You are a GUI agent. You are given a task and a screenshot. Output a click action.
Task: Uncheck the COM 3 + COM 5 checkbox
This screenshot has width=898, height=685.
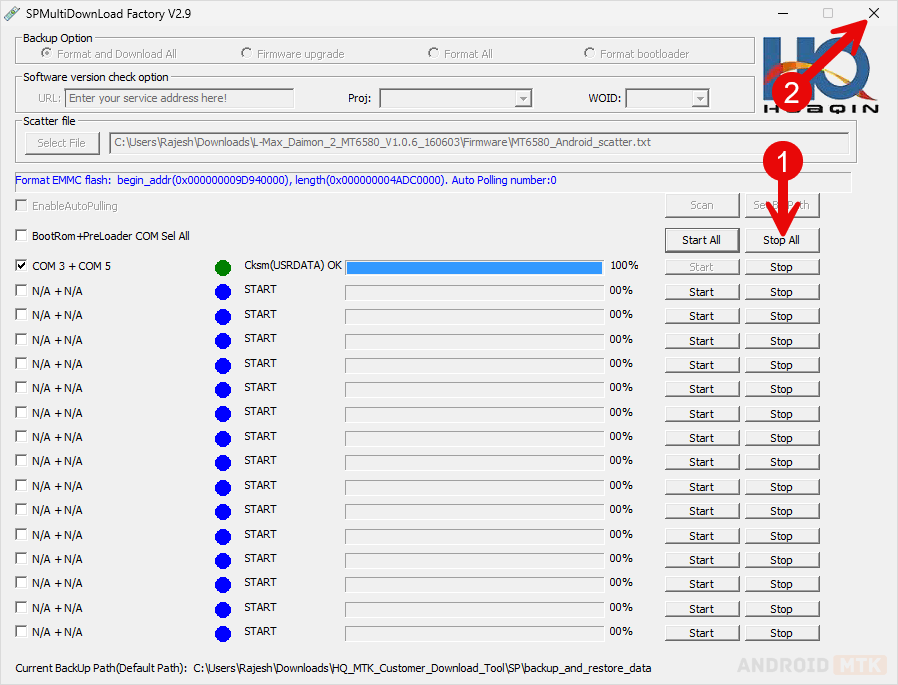coord(22,266)
